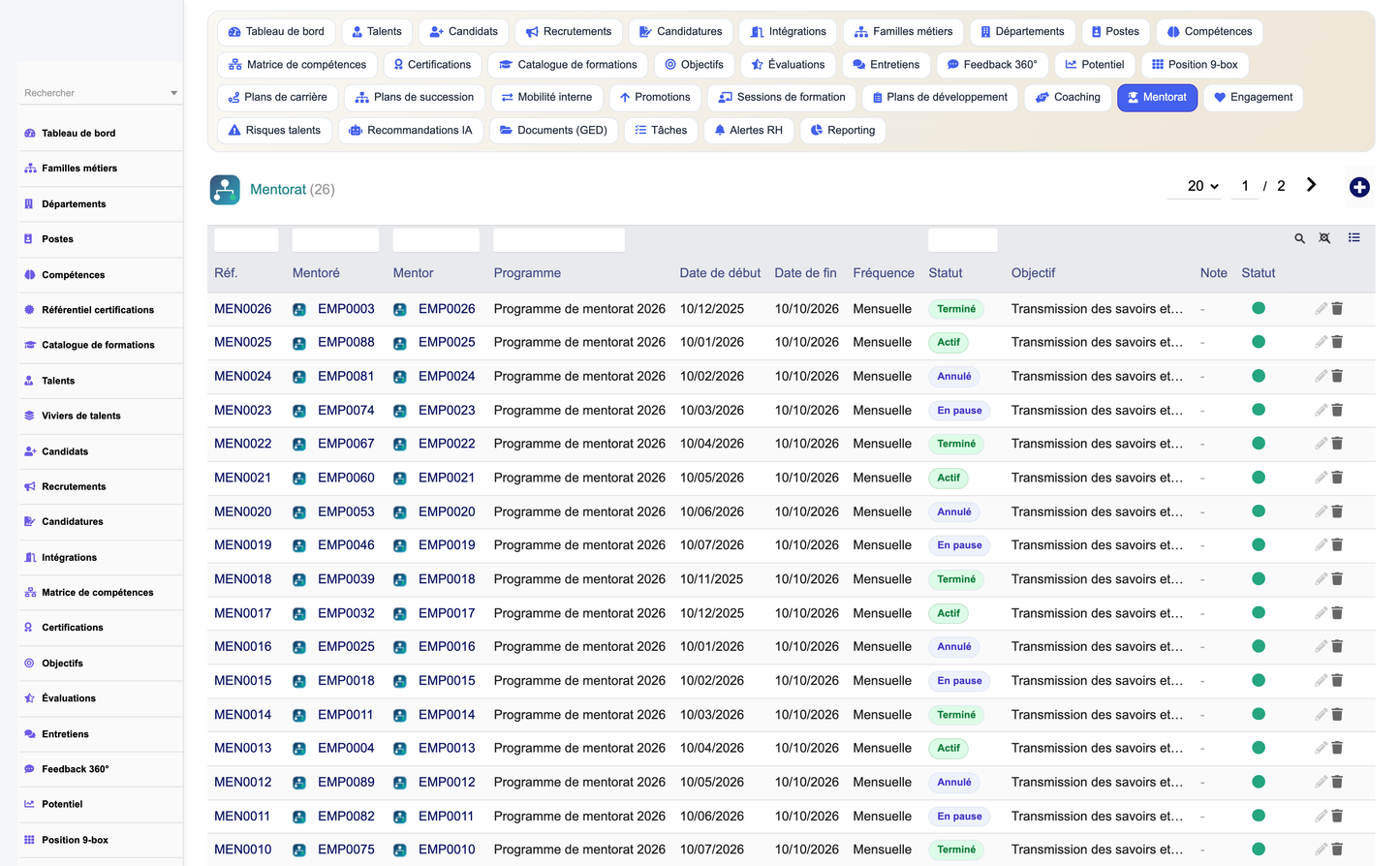Open the column list view icon
Screen dimensions: 1400x866
point(1353,237)
